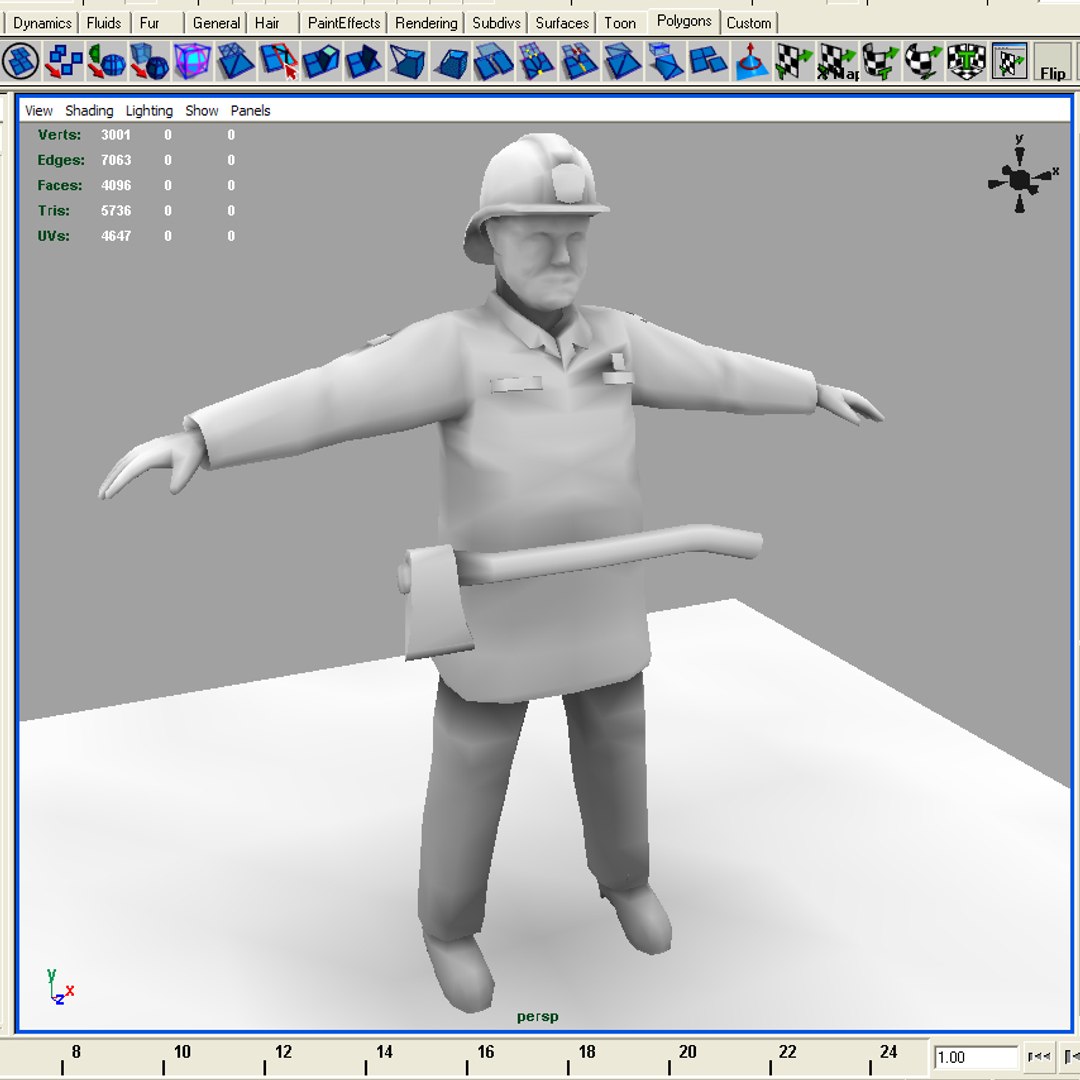This screenshot has height=1080, width=1080.
Task: Click the Quadrangulate shelf icon
Action: coord(622,61)
